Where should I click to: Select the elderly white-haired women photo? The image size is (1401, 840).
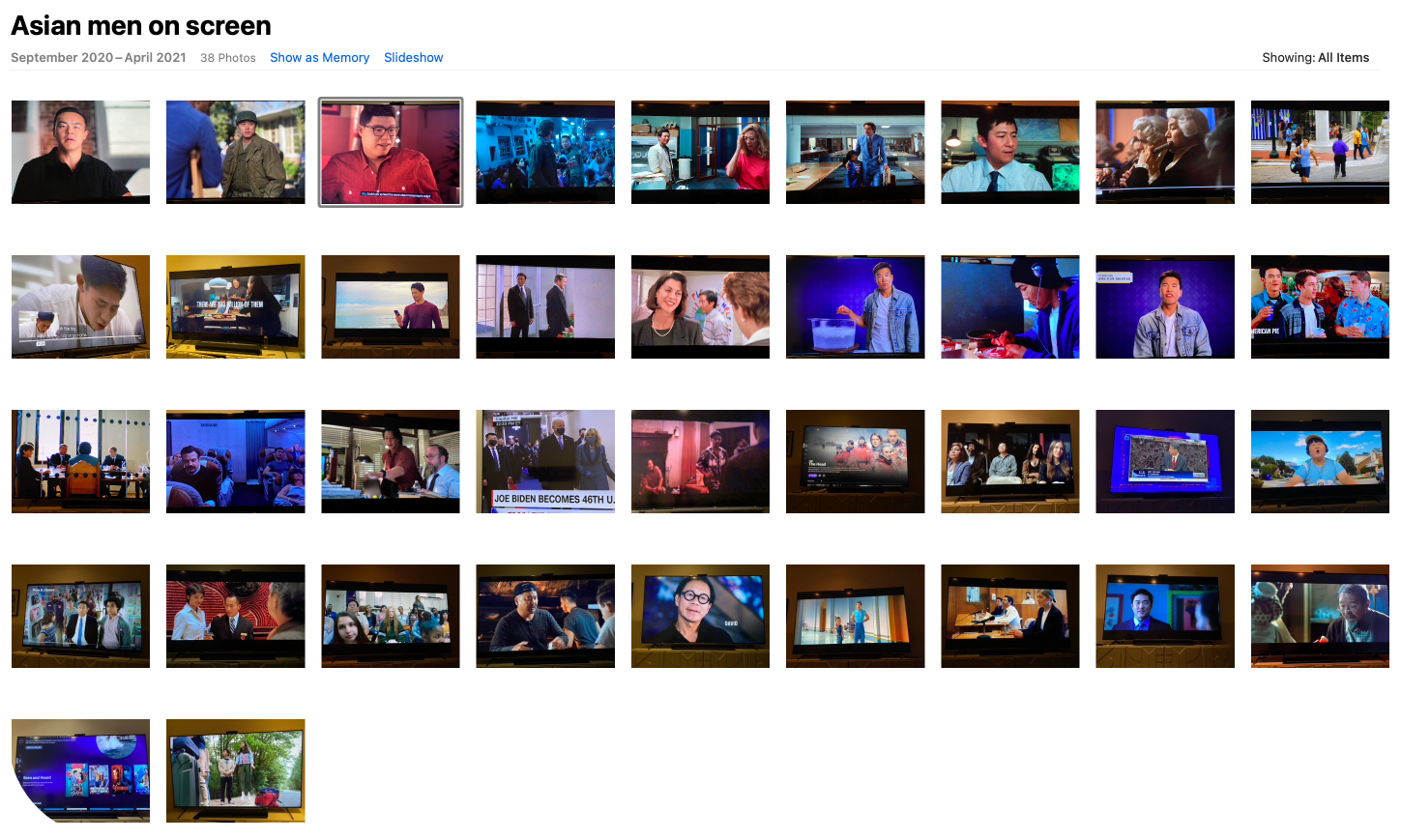[x=1165, y=152]
